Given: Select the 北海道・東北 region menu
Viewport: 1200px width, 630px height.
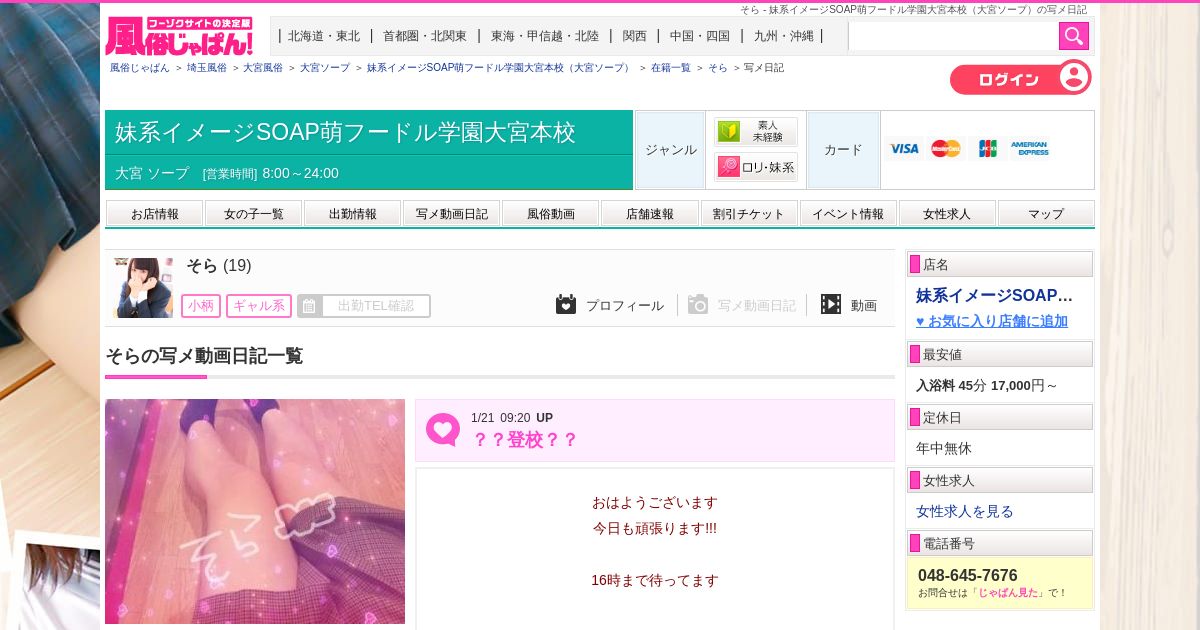Looking at the screenshot, I should 324,36.
